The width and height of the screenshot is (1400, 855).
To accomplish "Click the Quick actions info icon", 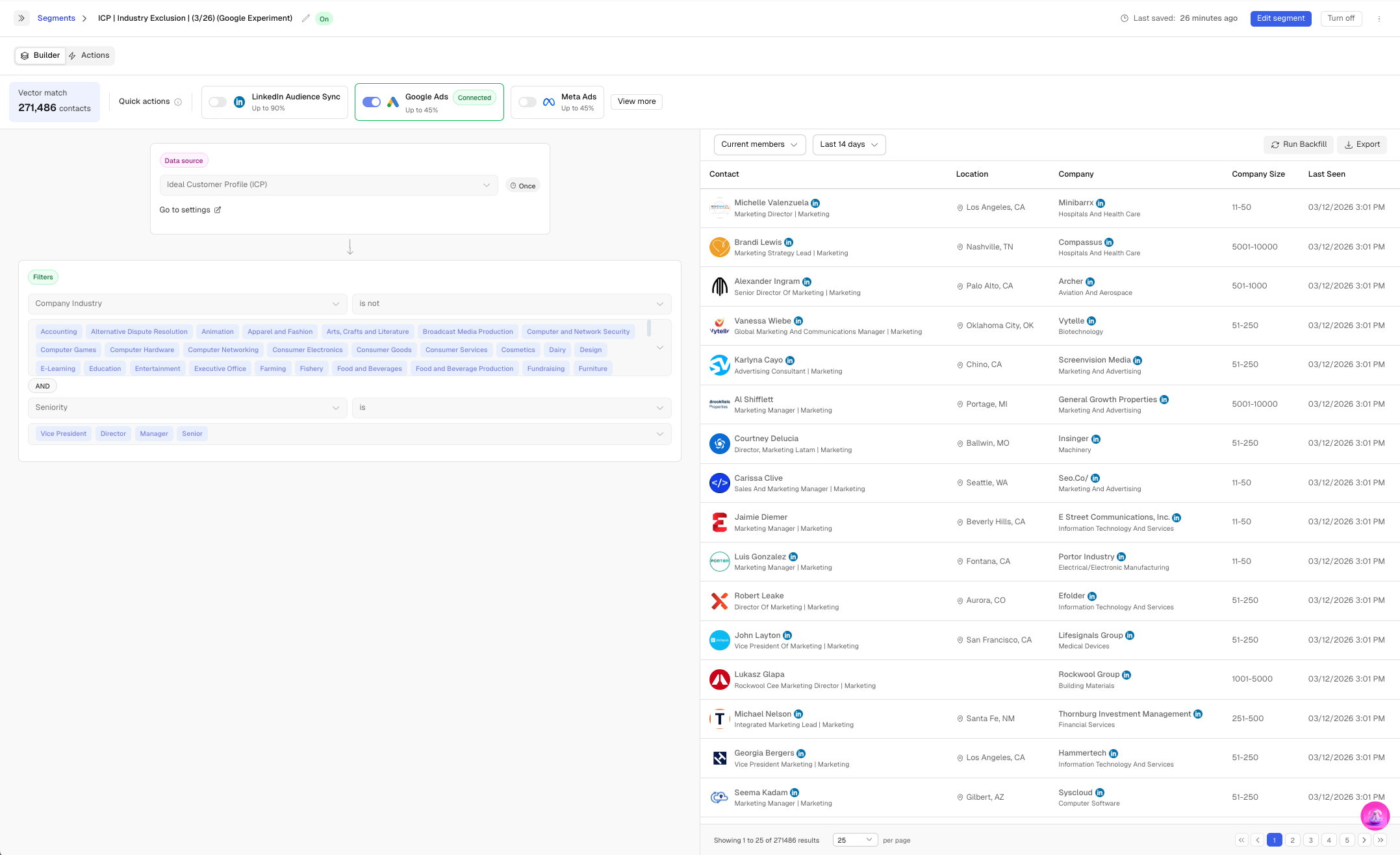I will (178, 102).
